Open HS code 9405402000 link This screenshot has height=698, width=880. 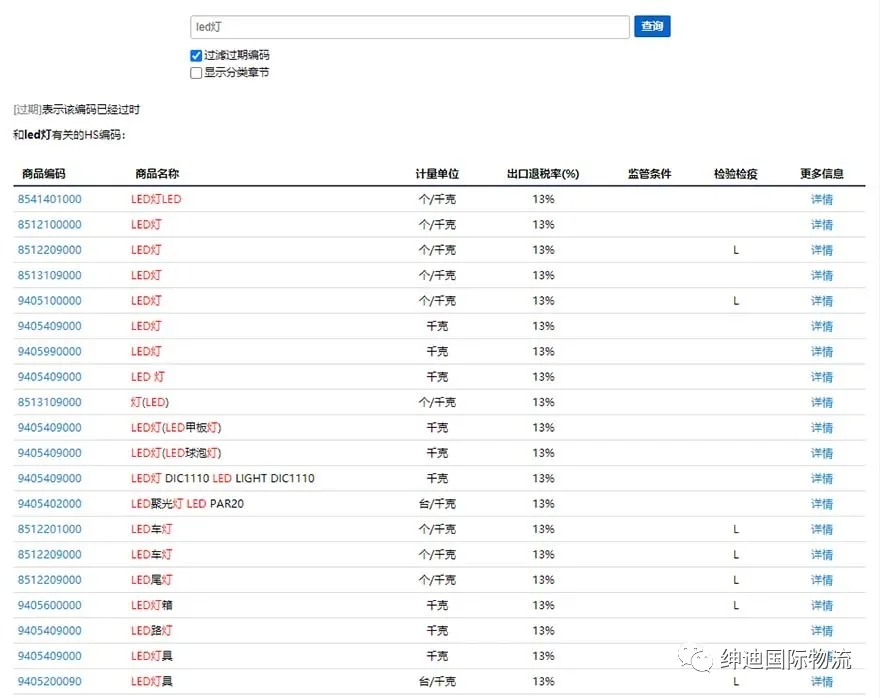pyautogui.click(x=50, y=504)
